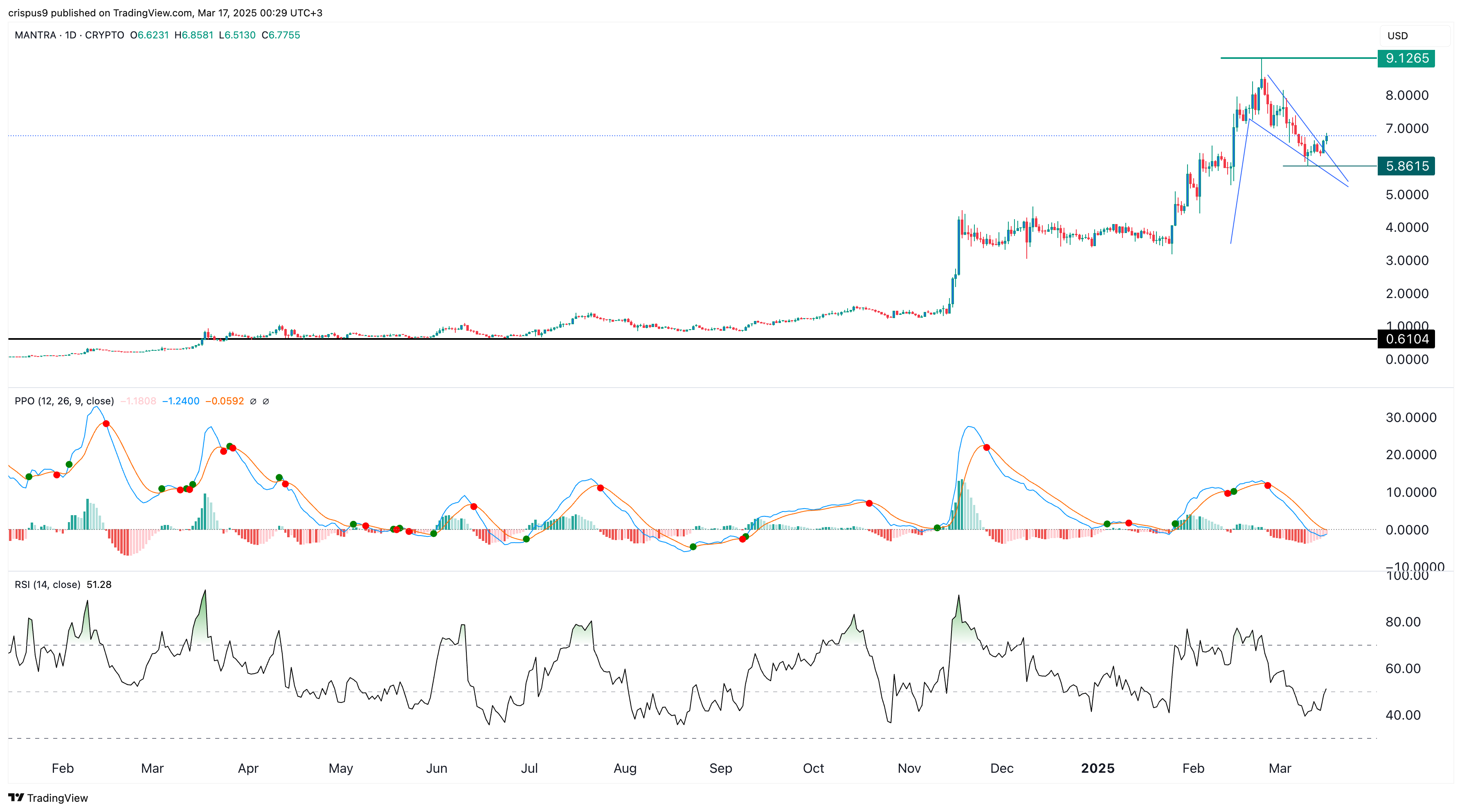The width and height of the screenshot is (1462, 812).
Task: Click the 2.0000 price axis label
Action: (x=1407, y=294)
